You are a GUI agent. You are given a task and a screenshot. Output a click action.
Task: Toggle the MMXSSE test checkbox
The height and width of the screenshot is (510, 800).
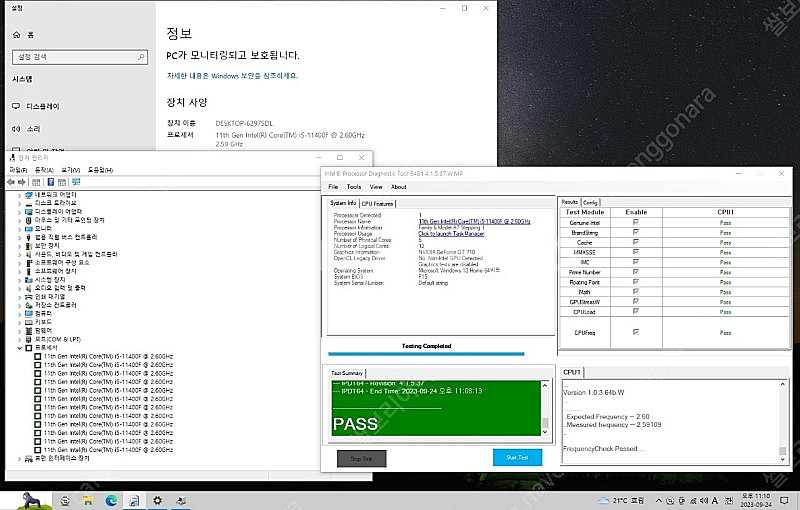click(x=636, y=252)
